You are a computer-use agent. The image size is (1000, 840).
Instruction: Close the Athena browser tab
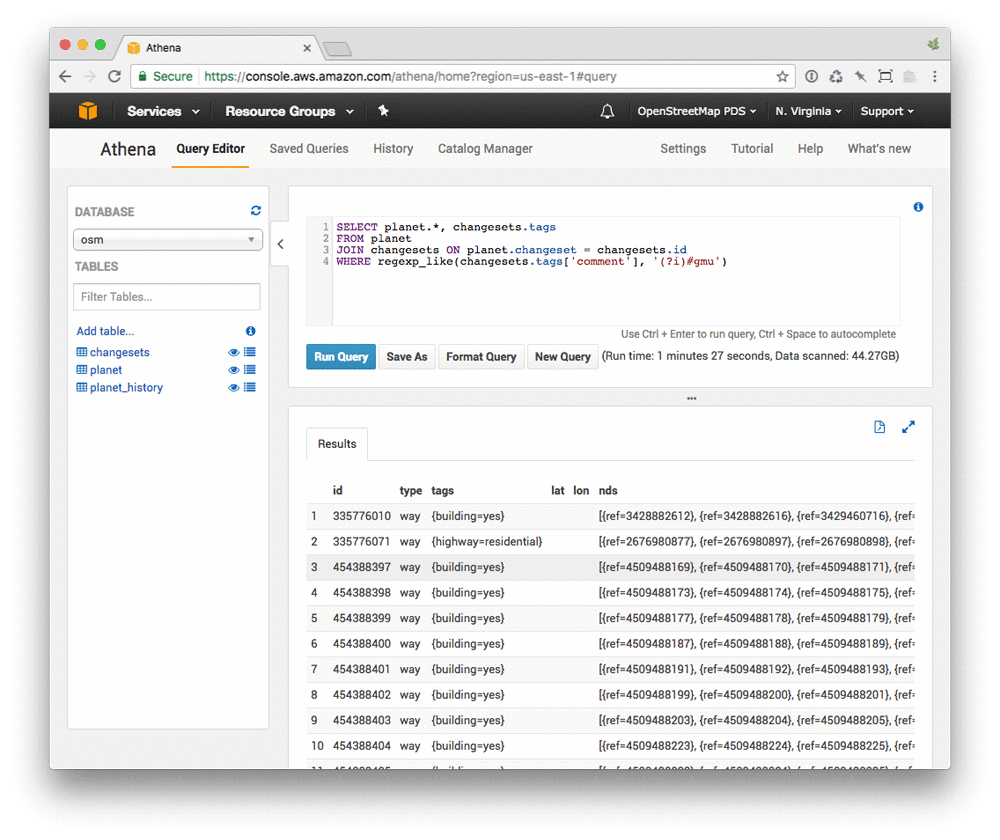(307, 48)
